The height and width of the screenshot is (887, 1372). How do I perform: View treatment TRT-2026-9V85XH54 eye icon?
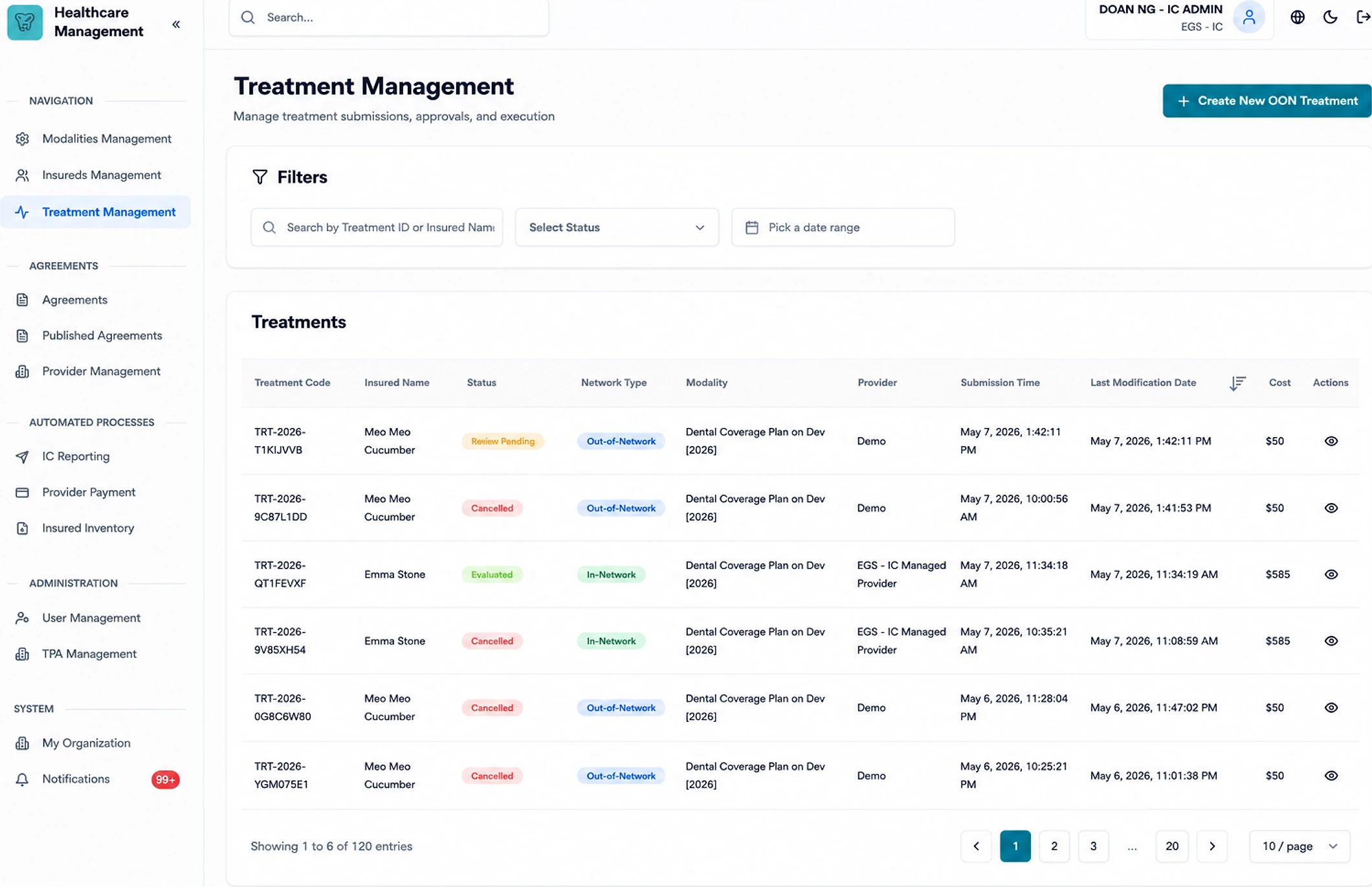click(1331, 641)
